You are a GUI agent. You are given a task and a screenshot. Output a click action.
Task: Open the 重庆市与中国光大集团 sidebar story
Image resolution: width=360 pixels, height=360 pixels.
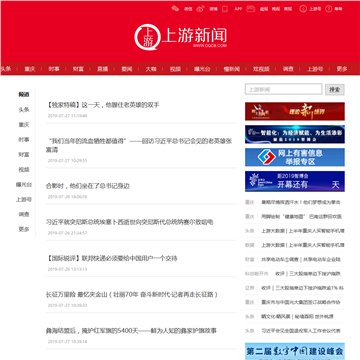tap(301, 302)
